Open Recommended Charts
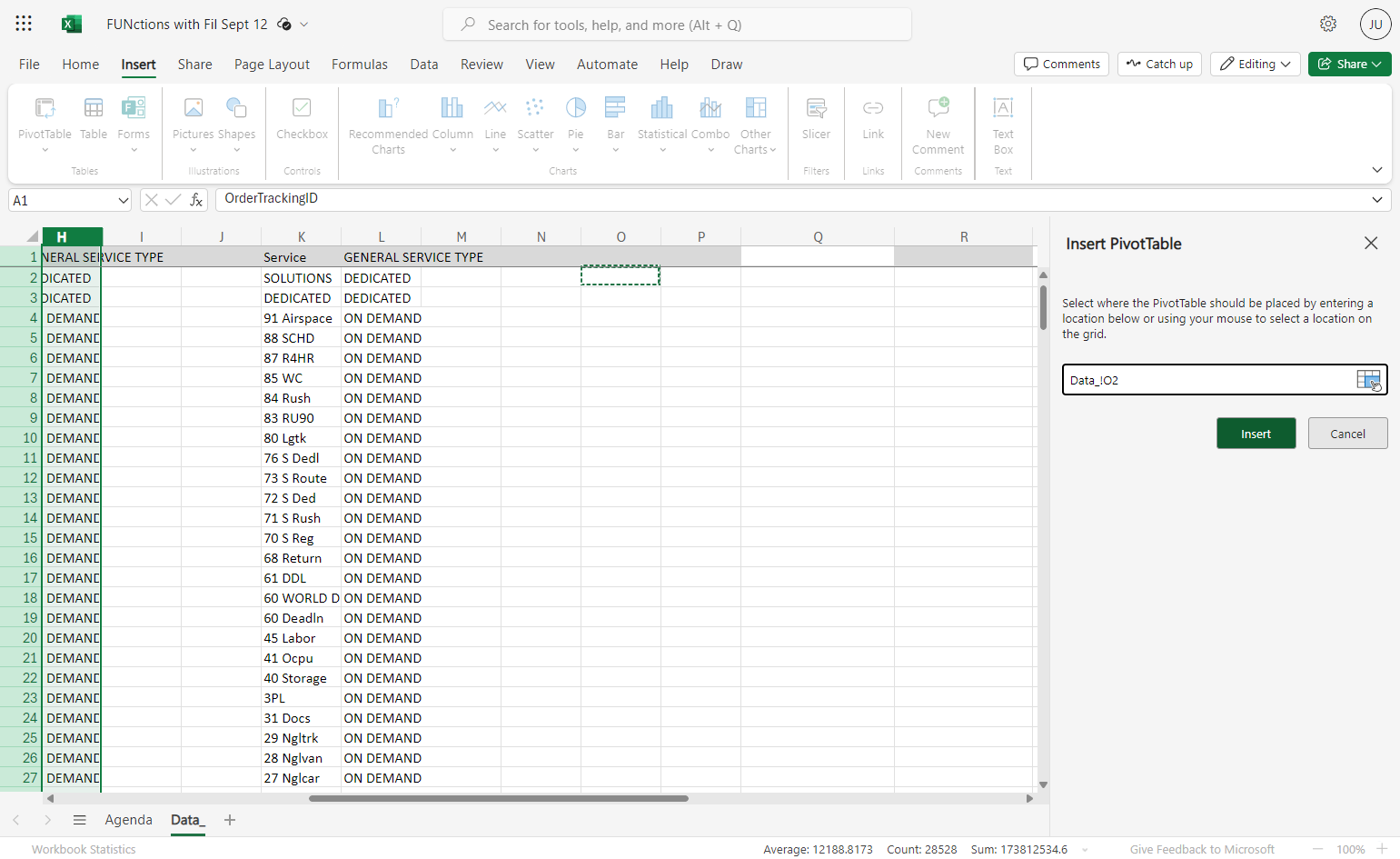The image size is (1400, 859). pyautogui.click(x=388, y=125)
